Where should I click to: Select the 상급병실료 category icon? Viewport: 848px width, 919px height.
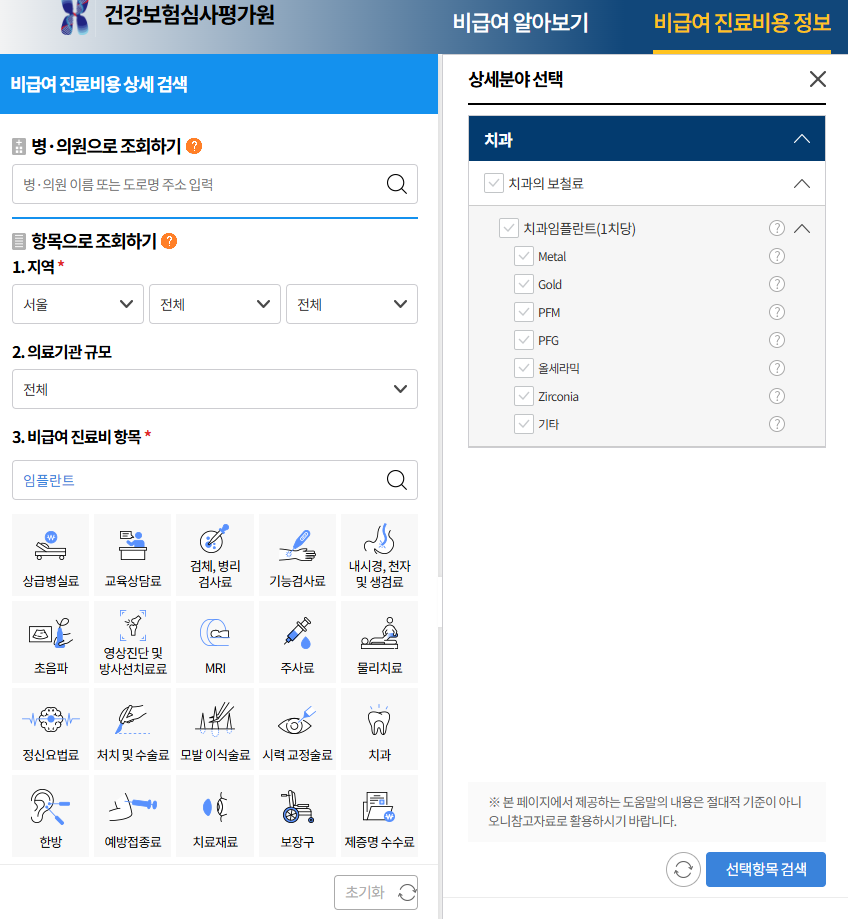coord(50,555)
